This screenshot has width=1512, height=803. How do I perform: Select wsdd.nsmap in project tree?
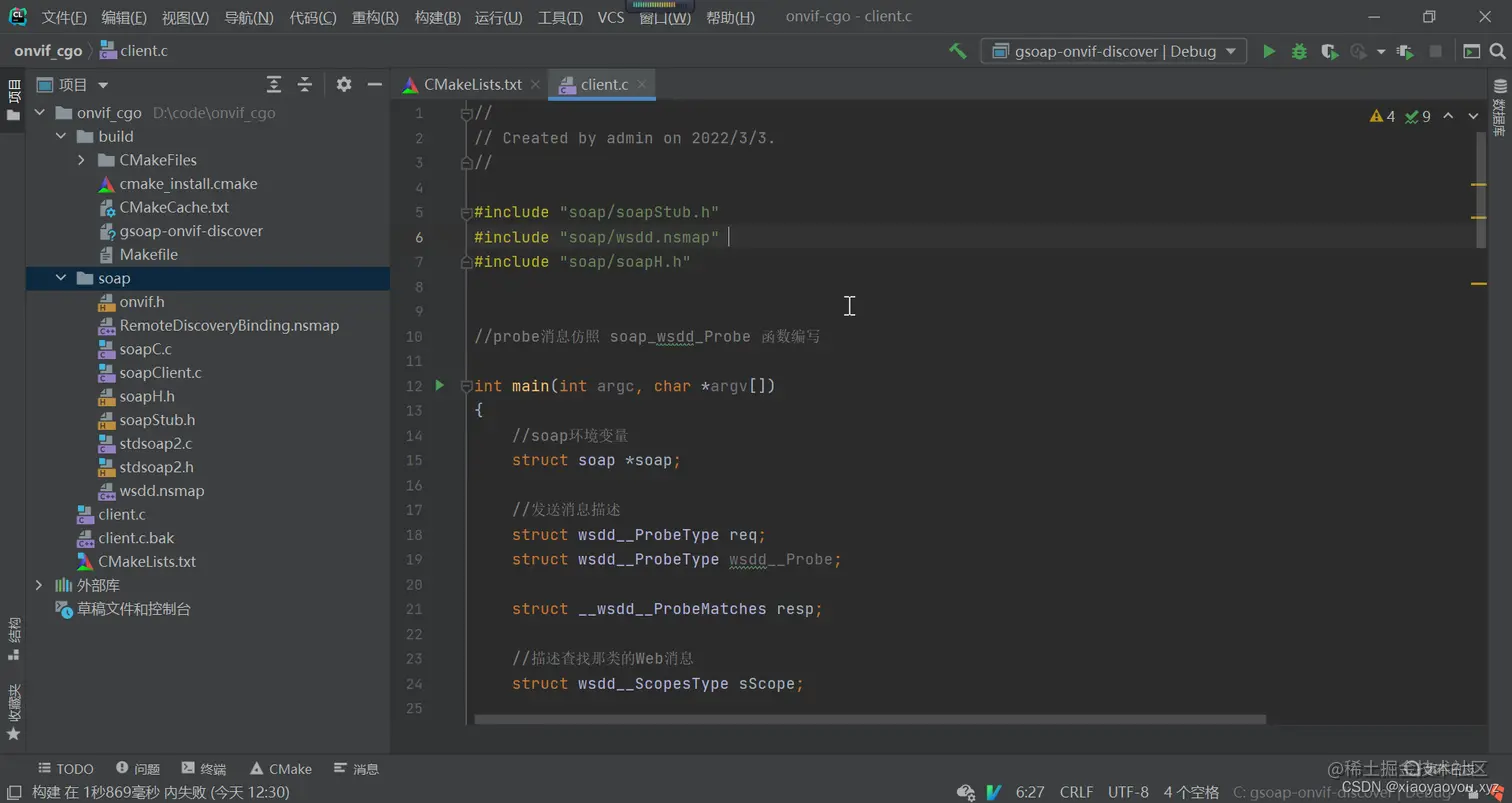[162, 491]
